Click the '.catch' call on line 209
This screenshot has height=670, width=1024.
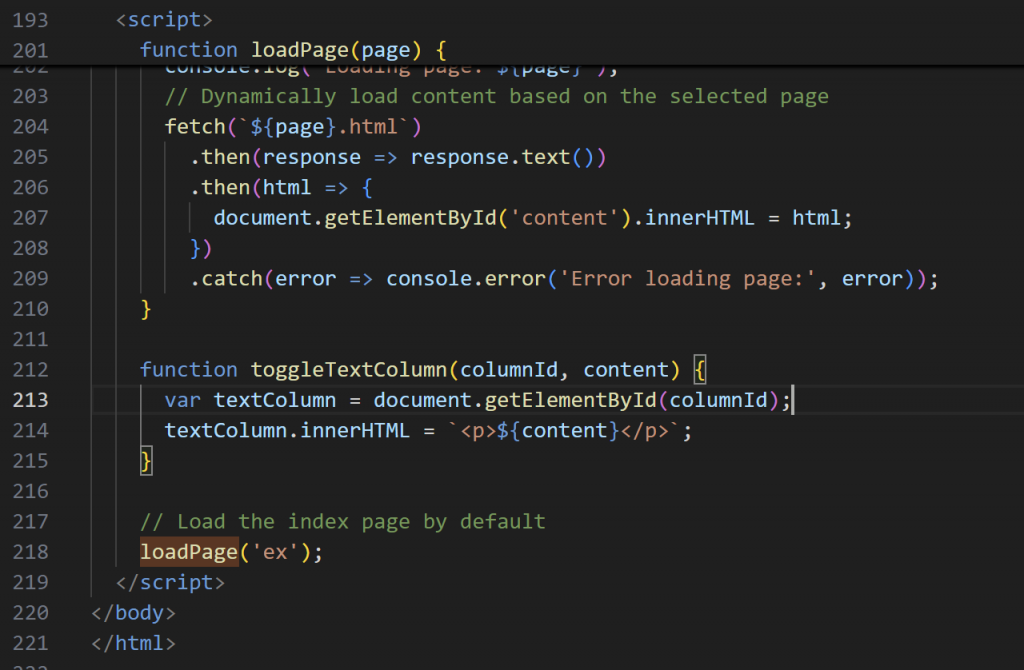(x=226, y=278)
